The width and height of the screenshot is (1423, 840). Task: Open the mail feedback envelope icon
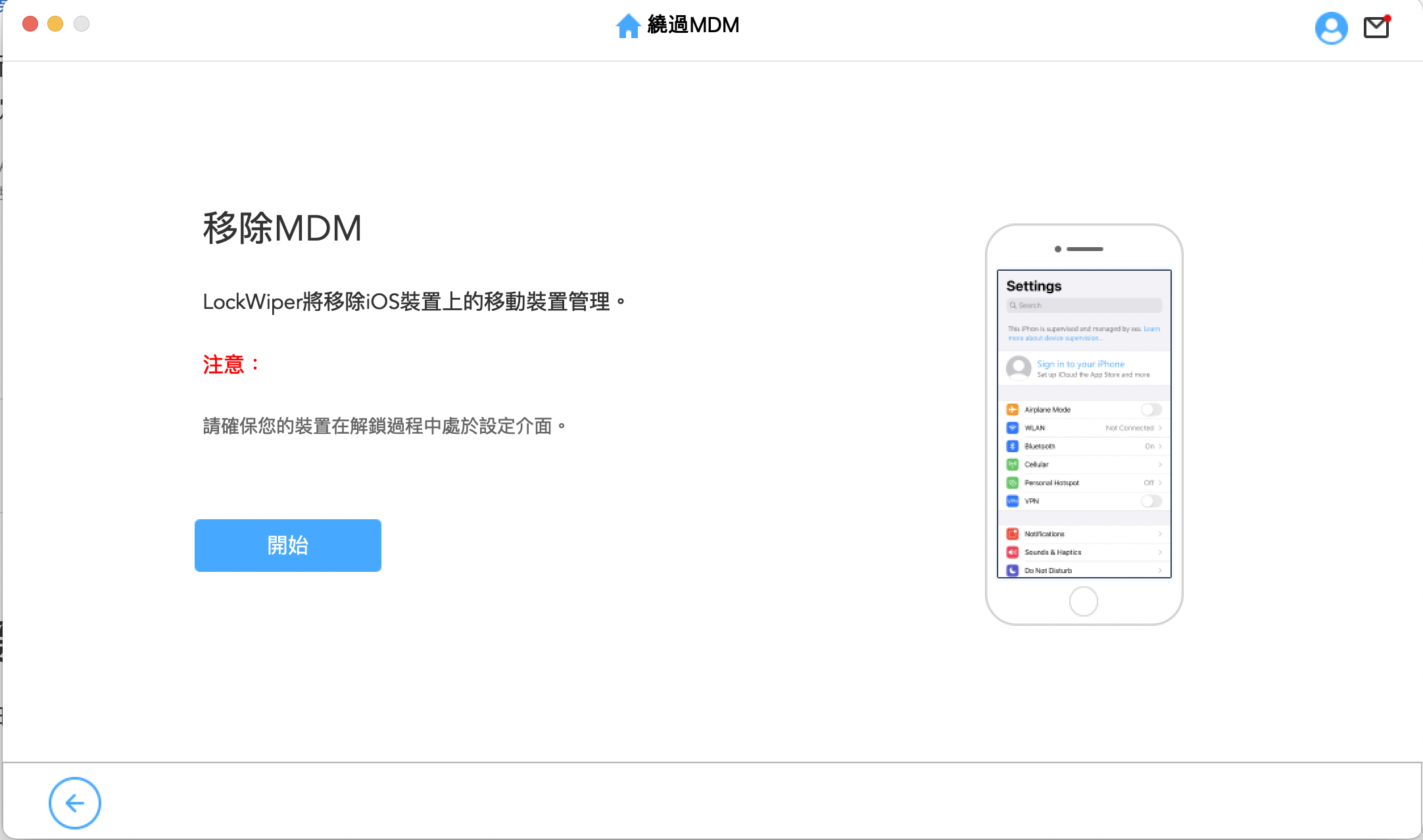click(x=1376, y=27)
